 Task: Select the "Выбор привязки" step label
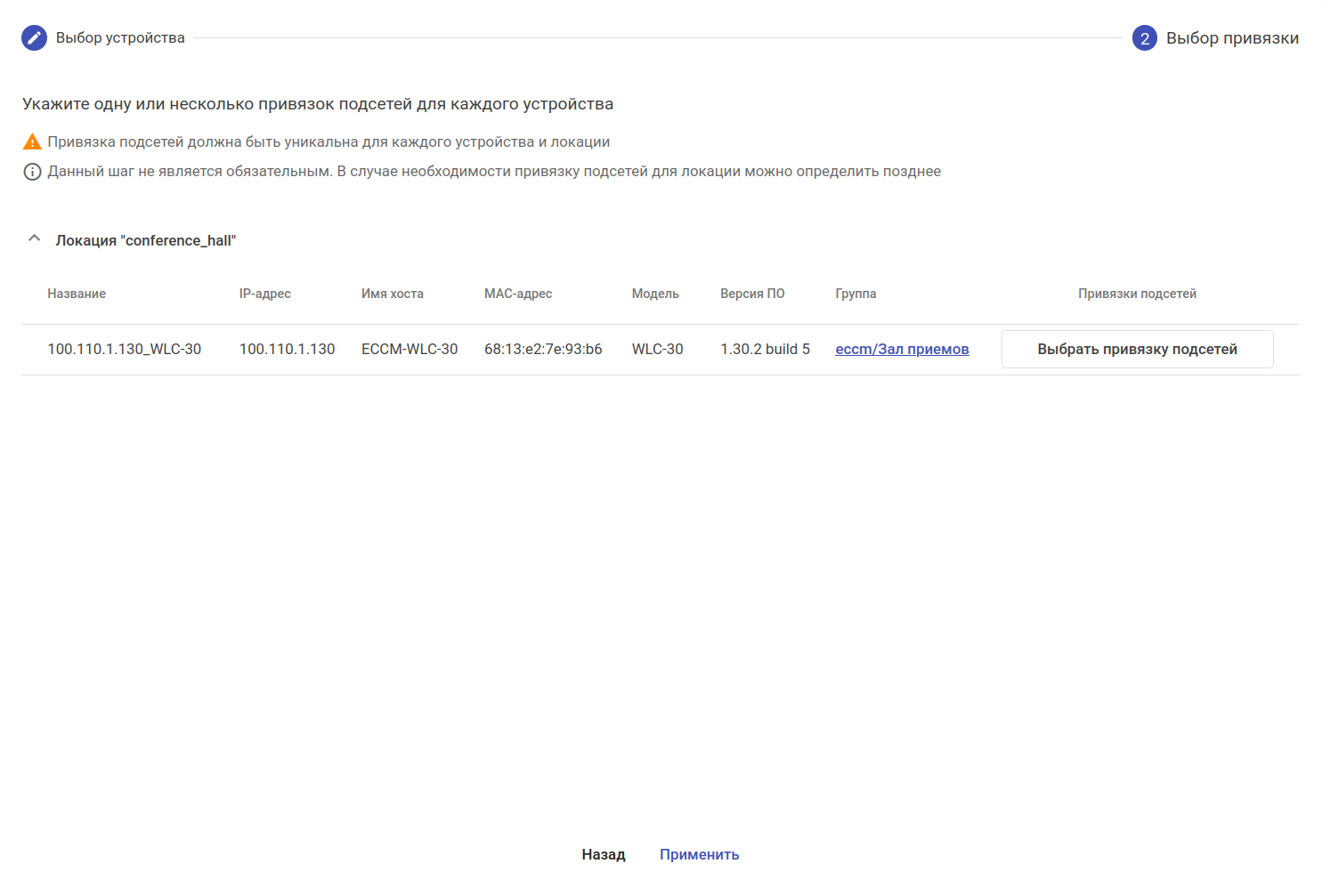(x=1232, y=38)
